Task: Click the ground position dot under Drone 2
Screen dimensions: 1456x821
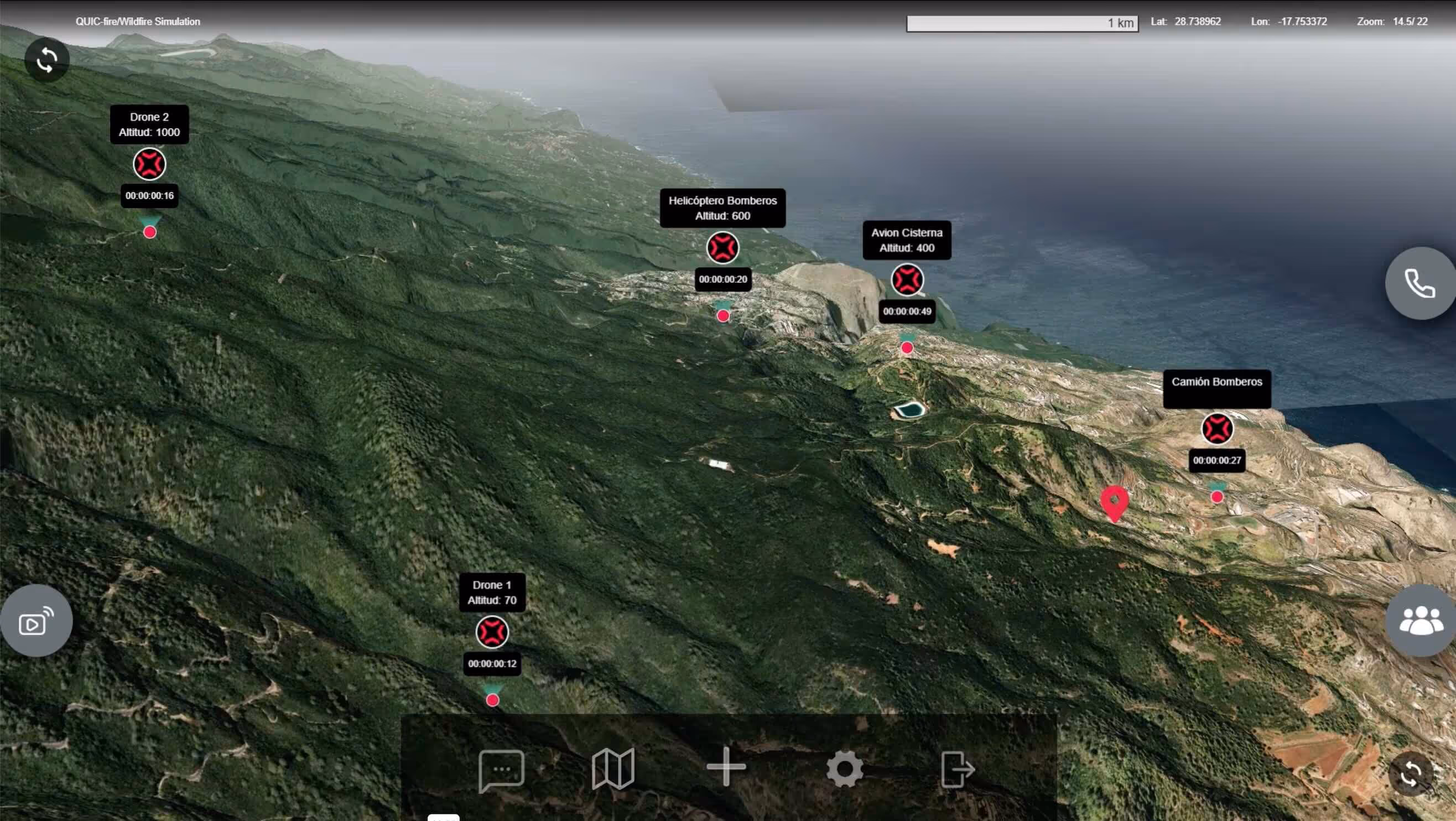Action: coord(150,232)
